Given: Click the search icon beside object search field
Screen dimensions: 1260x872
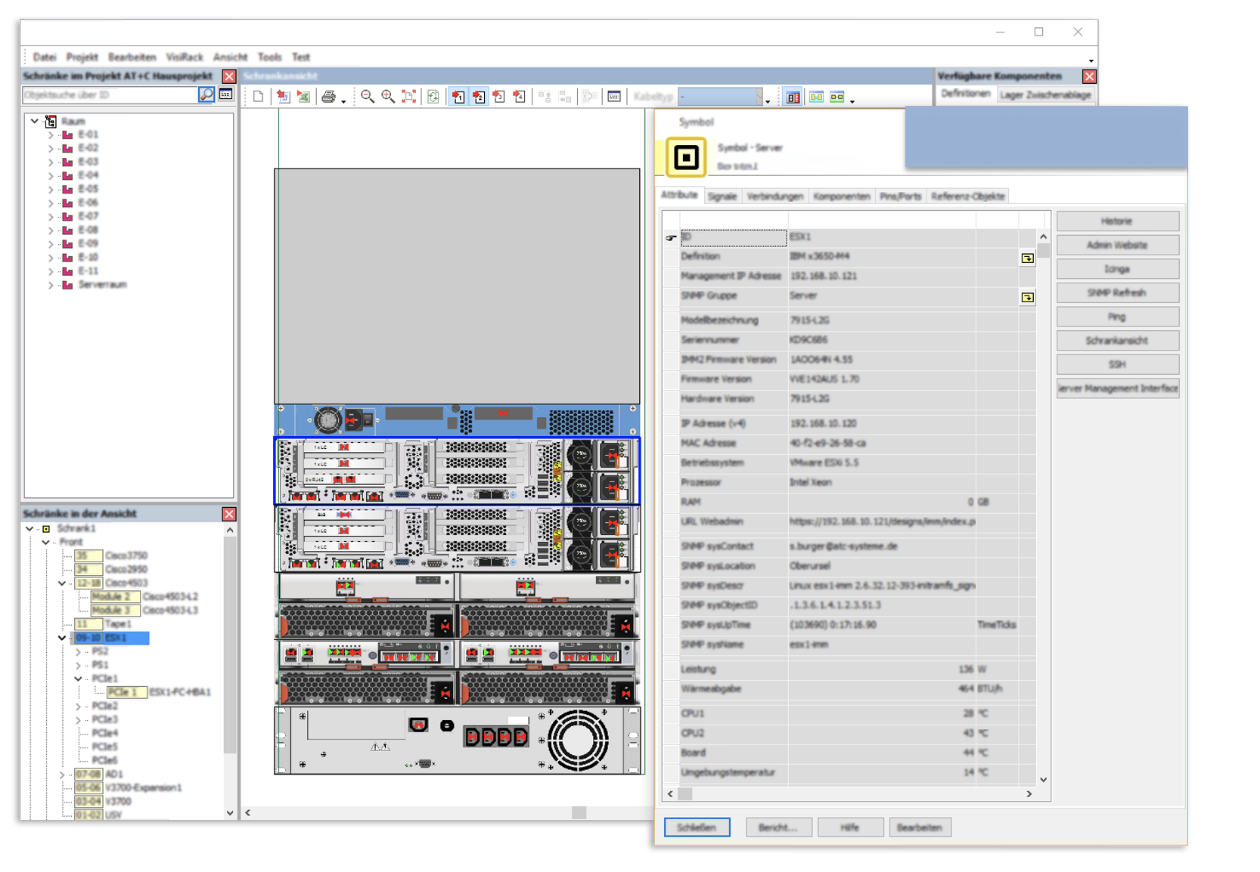Looking at the screenshot, I should 206,95.
